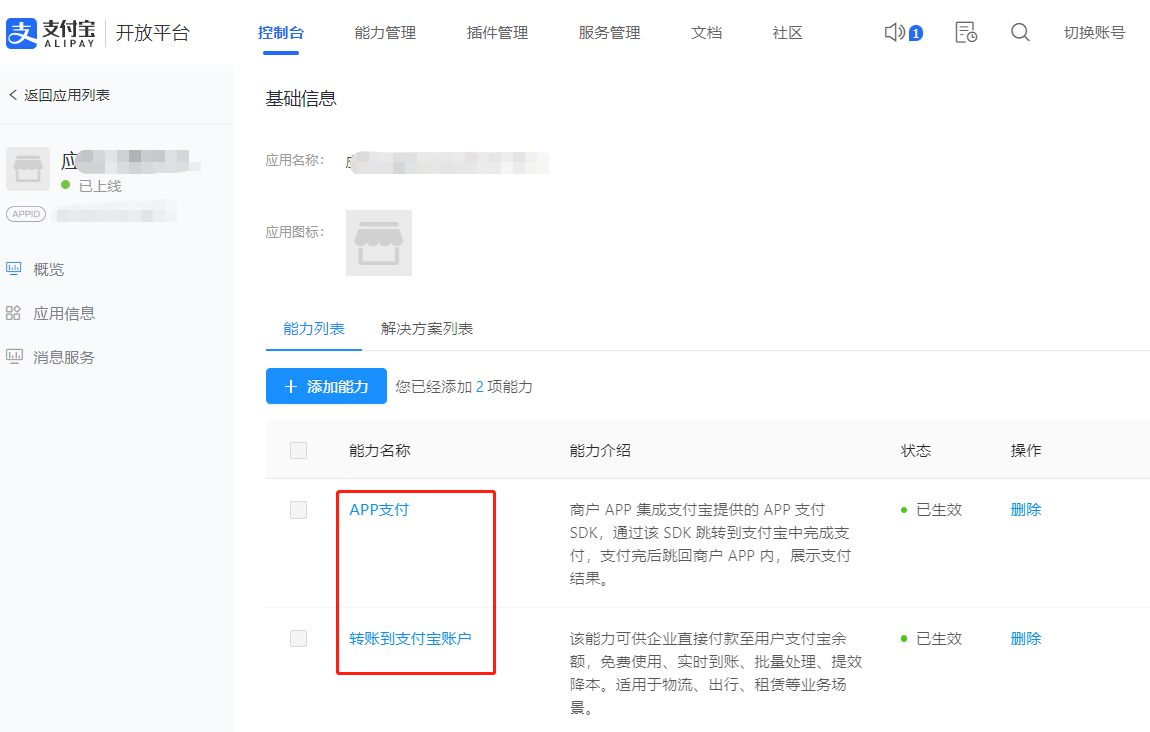
Task: Click the 能力介绍 column header
Action: tap(600, 450)
